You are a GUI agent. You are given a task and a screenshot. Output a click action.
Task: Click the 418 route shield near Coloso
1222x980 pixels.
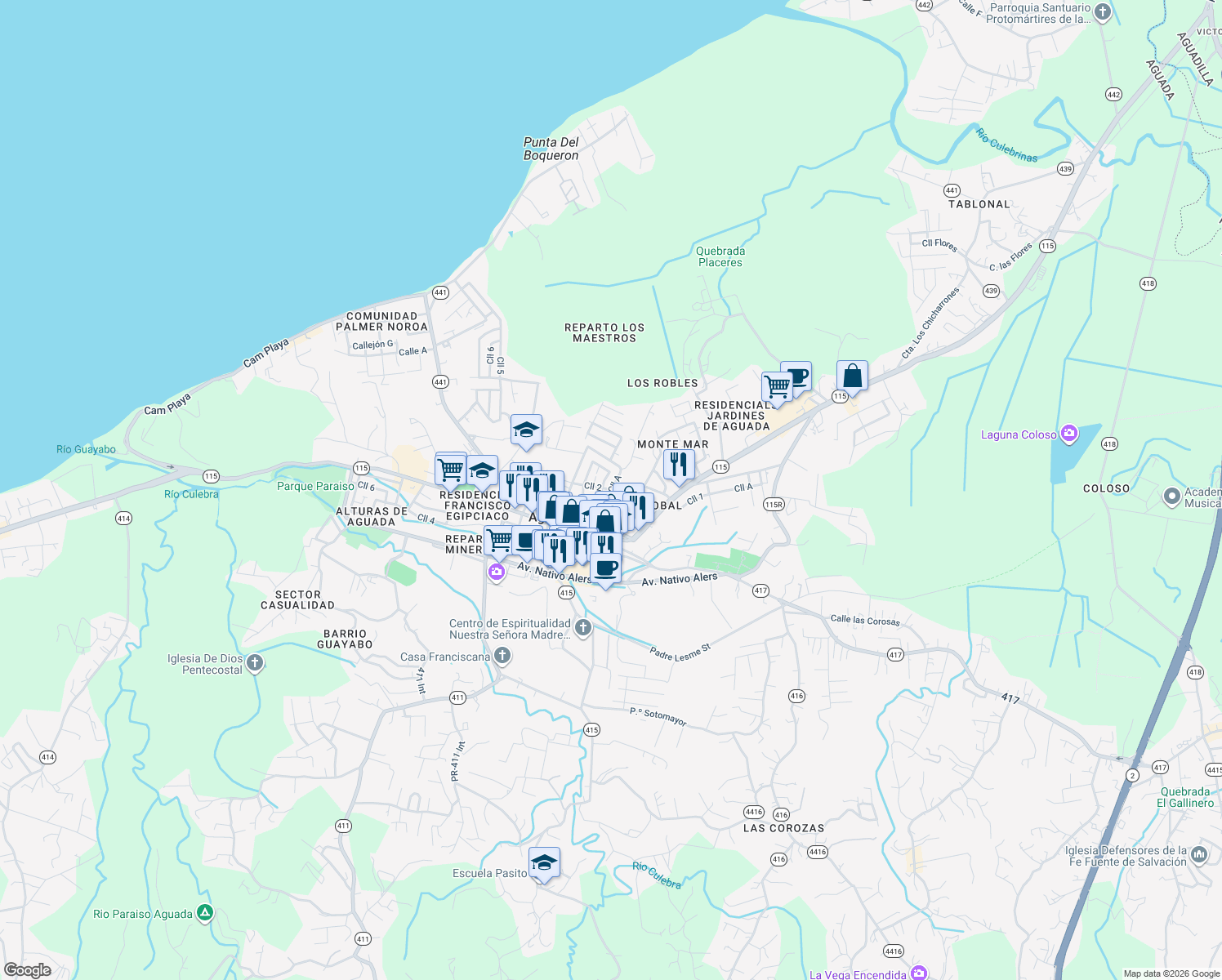pyautogui.click(x=1108, y=444)
